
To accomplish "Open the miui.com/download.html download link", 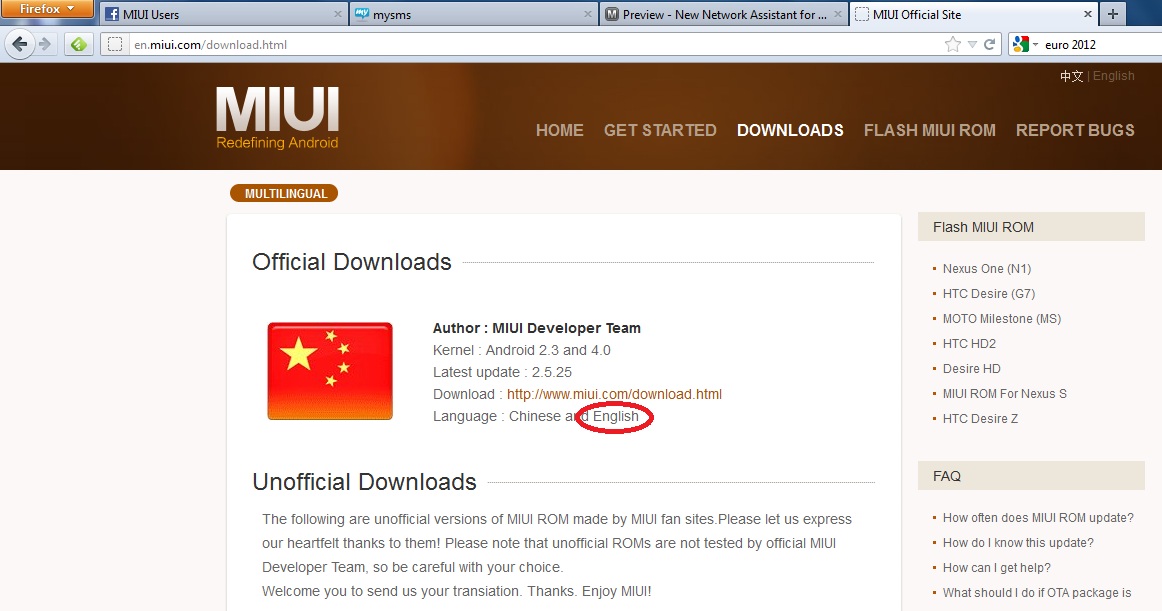I will pyautogui.click(x=614, y=394).
